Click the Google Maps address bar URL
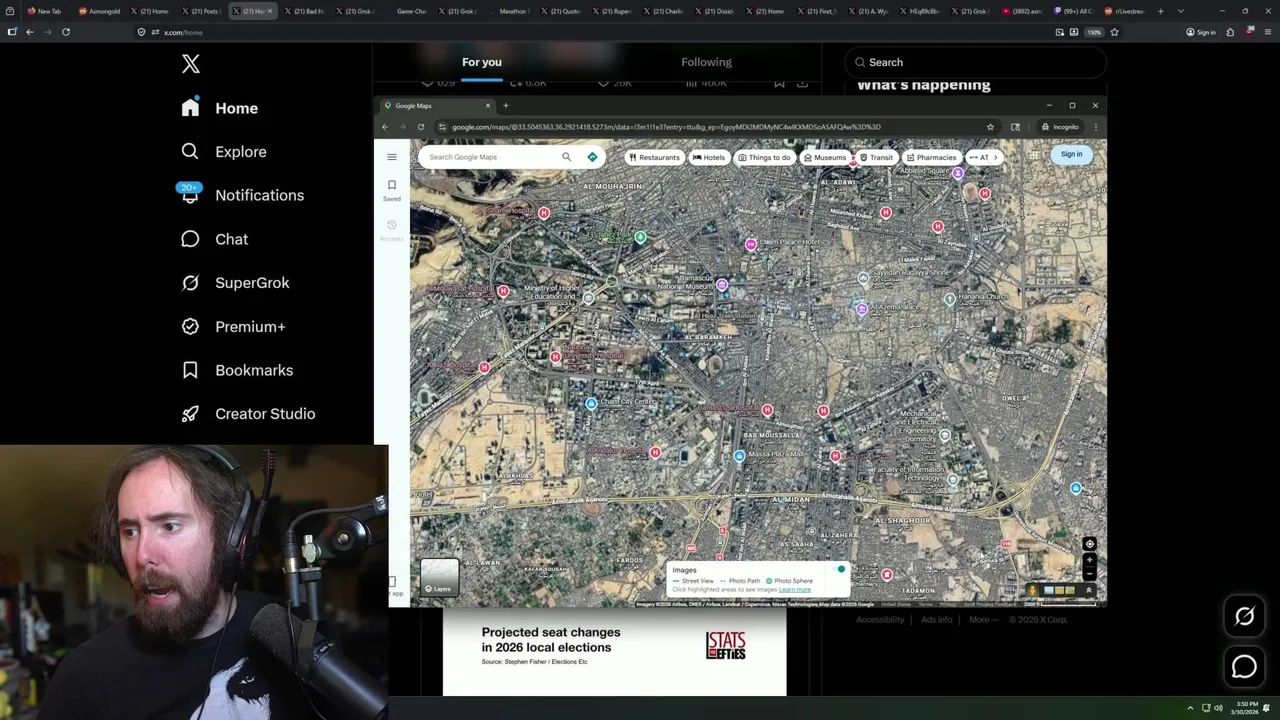The image size is (1280, 720). coord(666,127)
